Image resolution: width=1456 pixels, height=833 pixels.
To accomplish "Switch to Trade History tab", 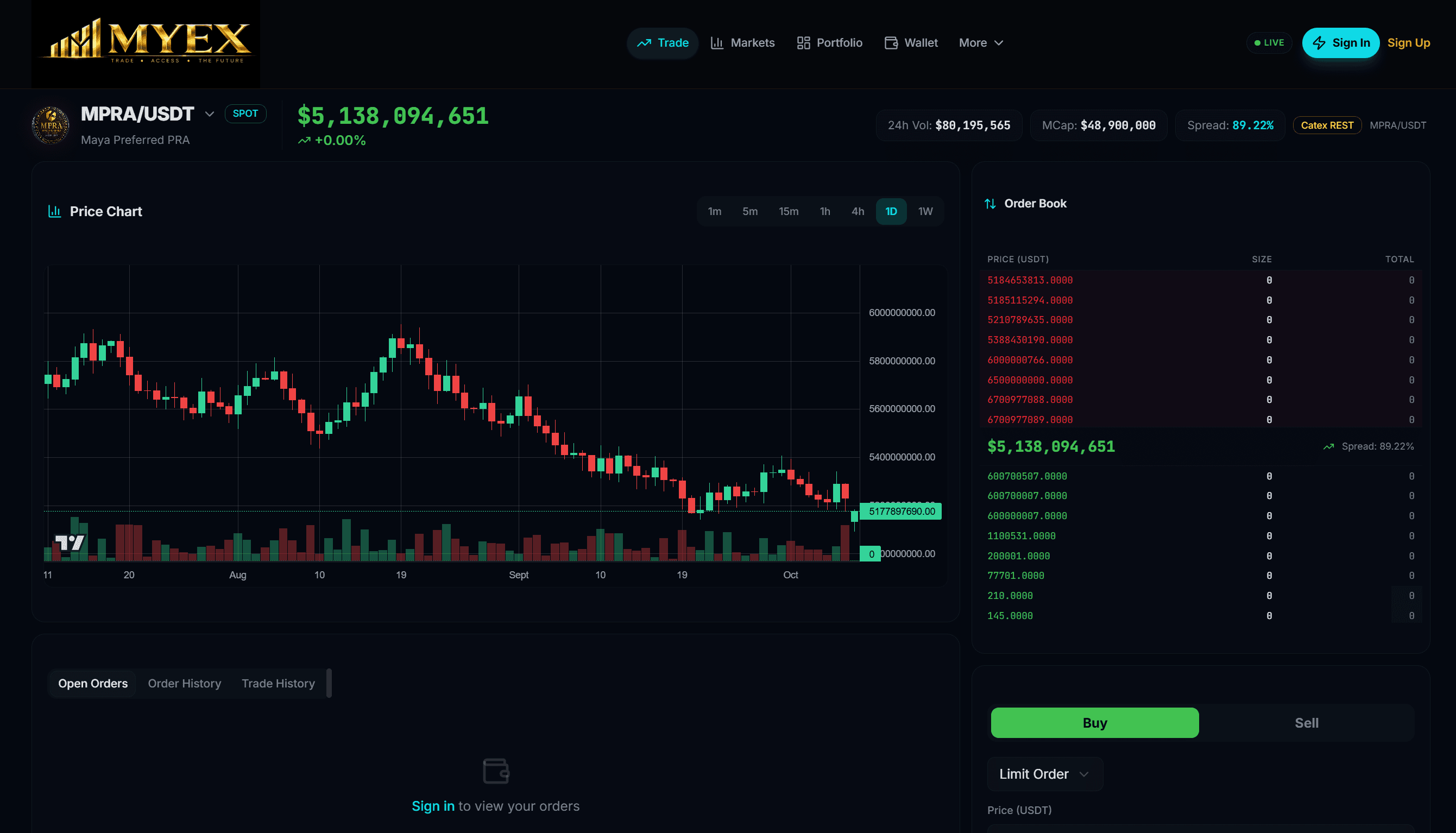I will 278,684.
